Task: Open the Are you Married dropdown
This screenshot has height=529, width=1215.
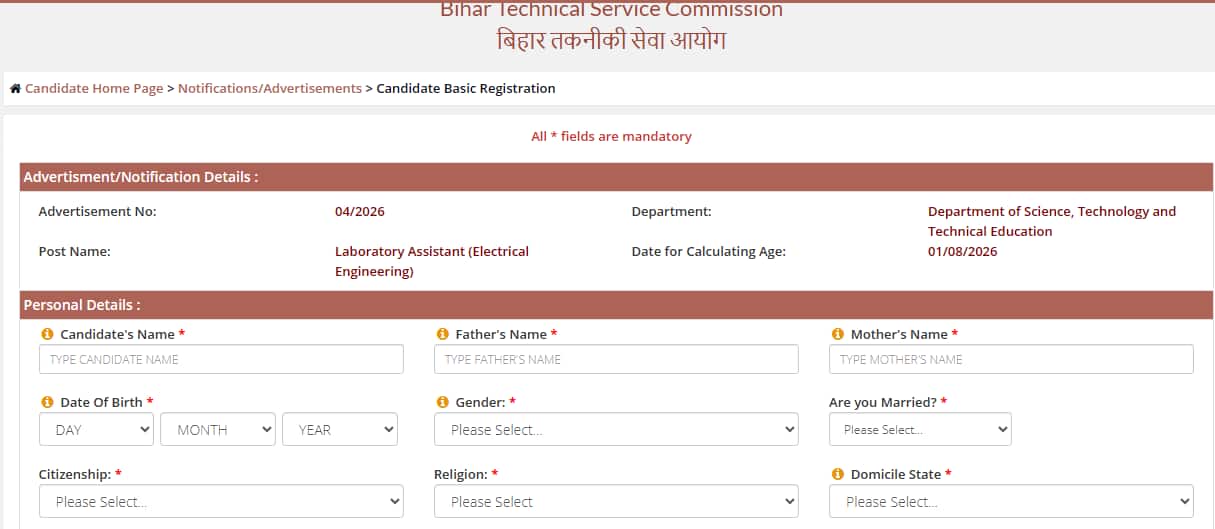Action: [920, 430]
